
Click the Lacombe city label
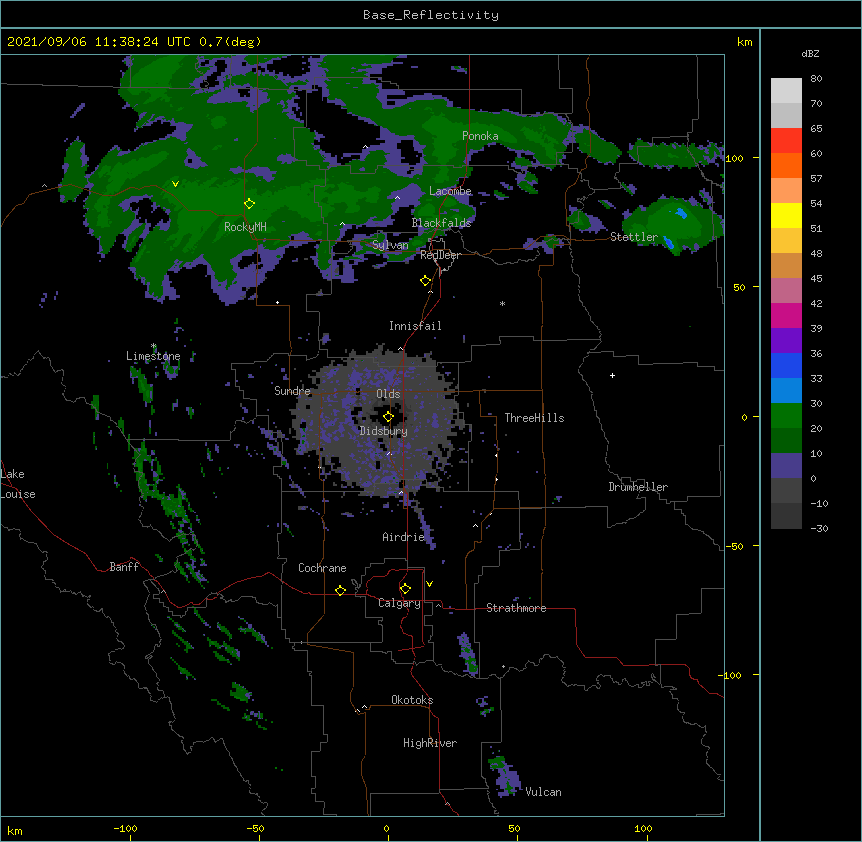coord(450,191)
